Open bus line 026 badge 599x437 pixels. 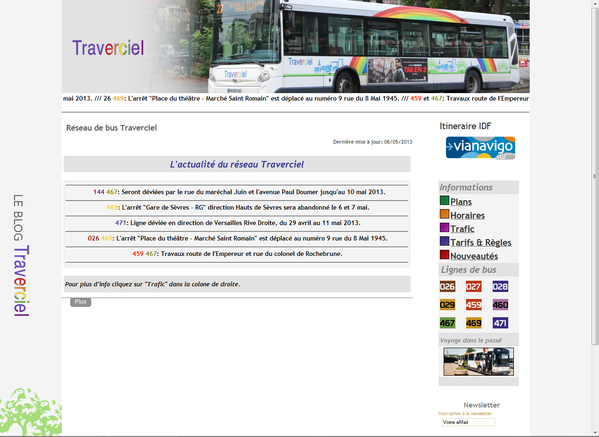tap(447, 286)
